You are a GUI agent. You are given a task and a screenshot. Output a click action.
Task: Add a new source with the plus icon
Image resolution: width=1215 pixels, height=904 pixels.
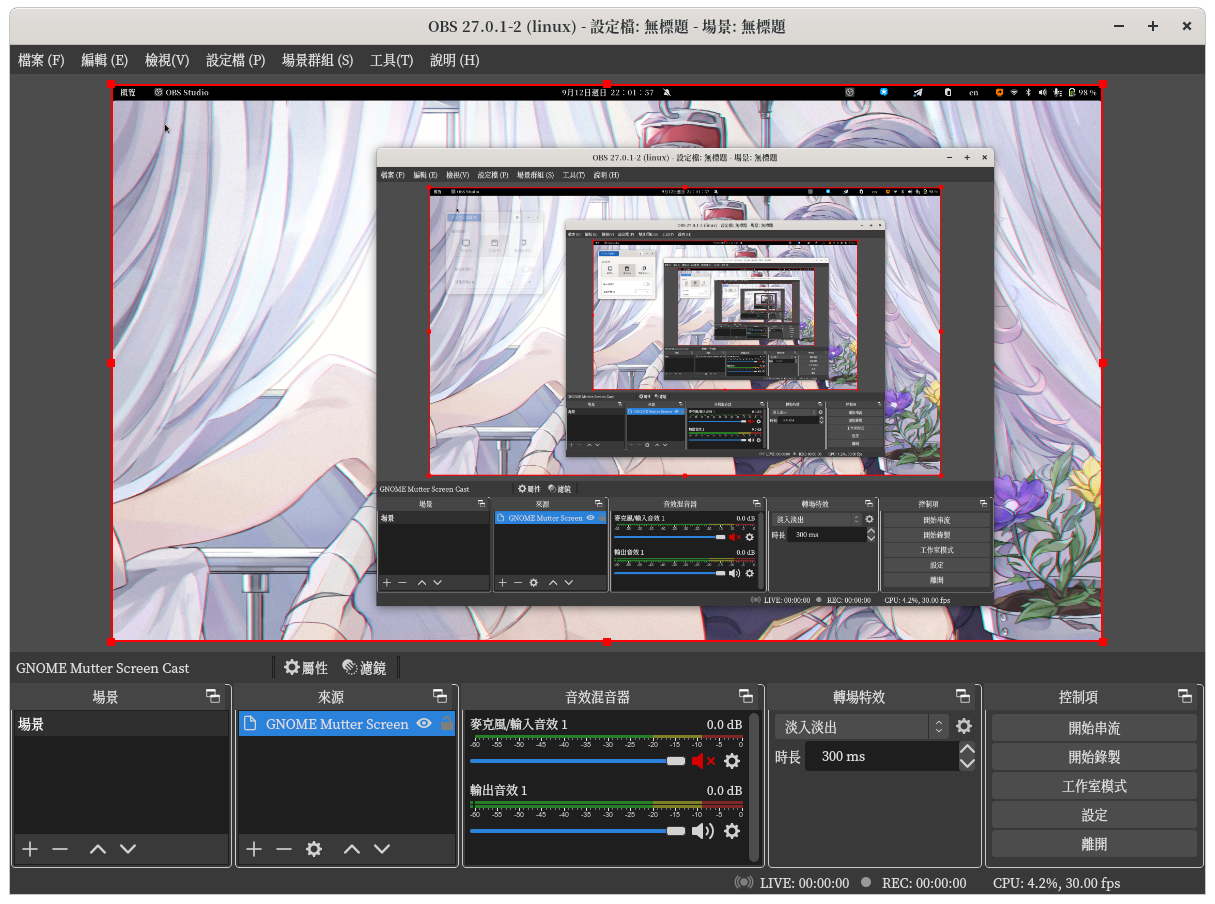point(254,849)
